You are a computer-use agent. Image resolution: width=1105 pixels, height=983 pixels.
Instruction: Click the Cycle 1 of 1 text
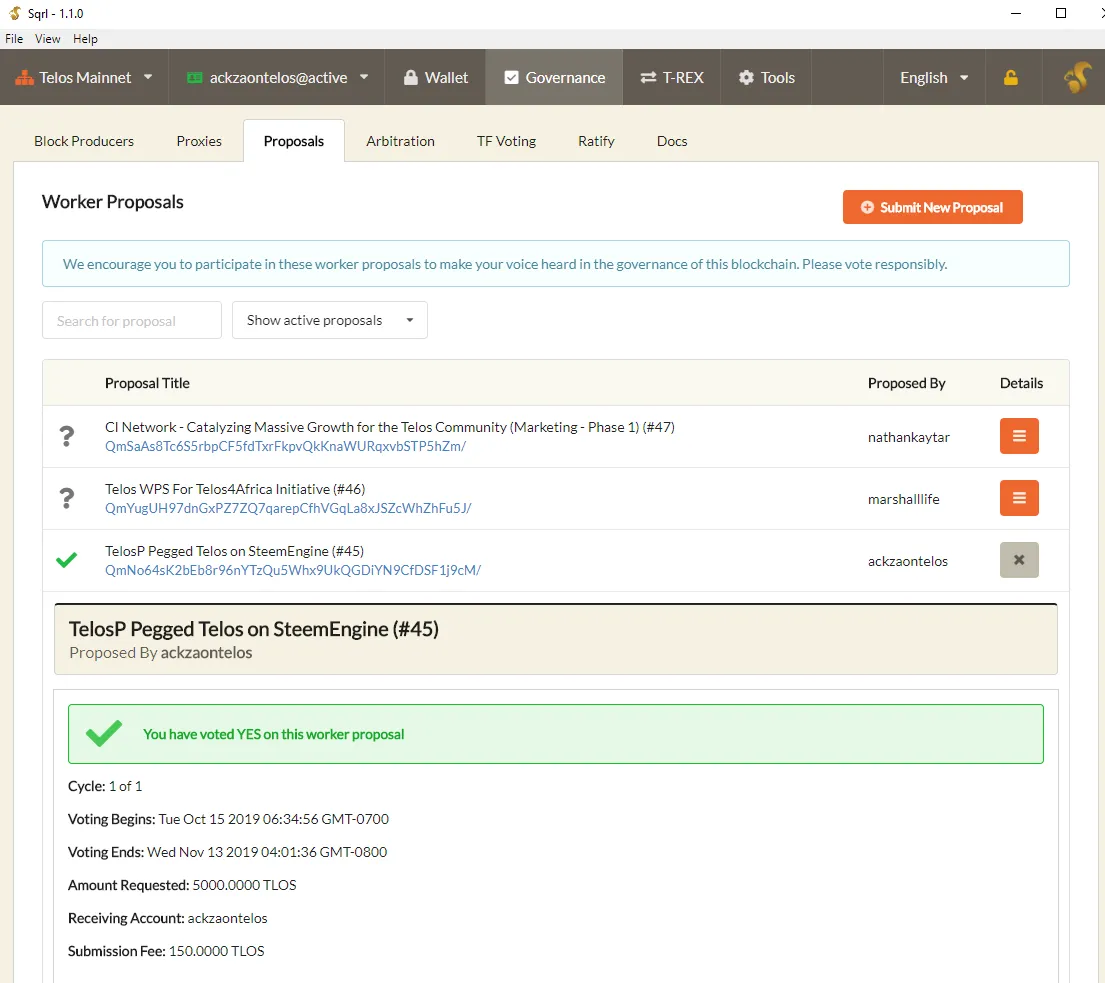click(x=105, y=786)
